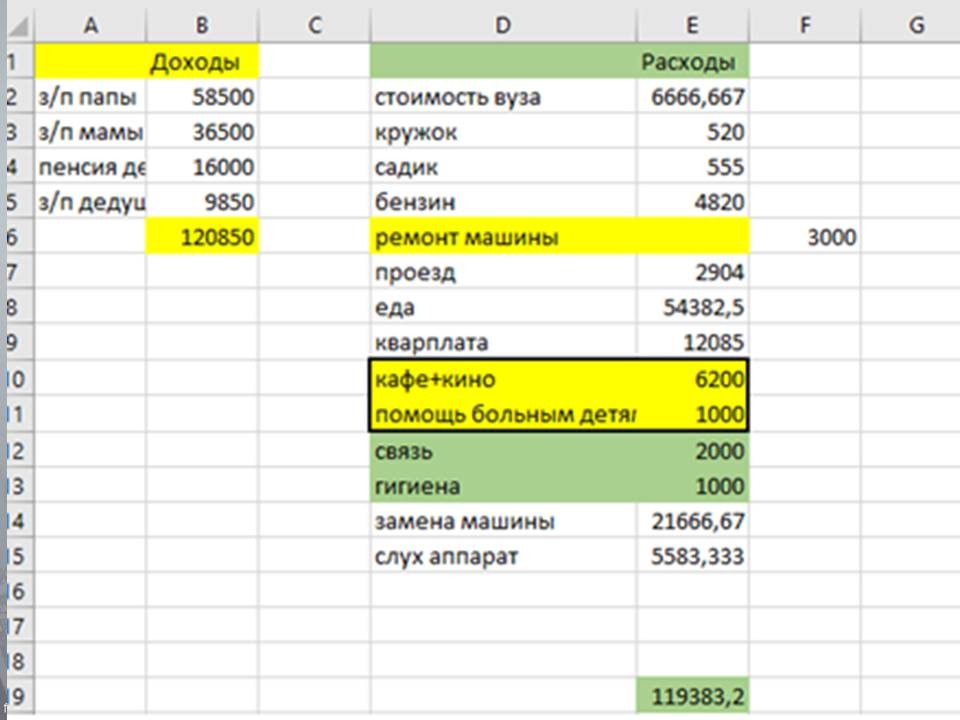Select the column E header
The image size is (960, 720).
pyautogui.click(x=692, y=26)
